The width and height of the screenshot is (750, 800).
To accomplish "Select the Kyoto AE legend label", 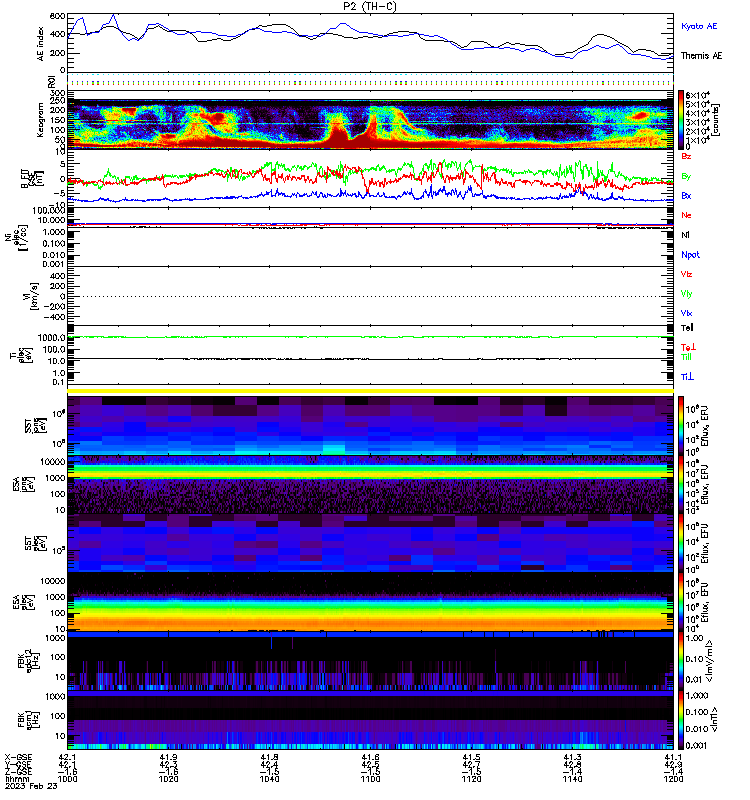I will click(x=699, y=26).
